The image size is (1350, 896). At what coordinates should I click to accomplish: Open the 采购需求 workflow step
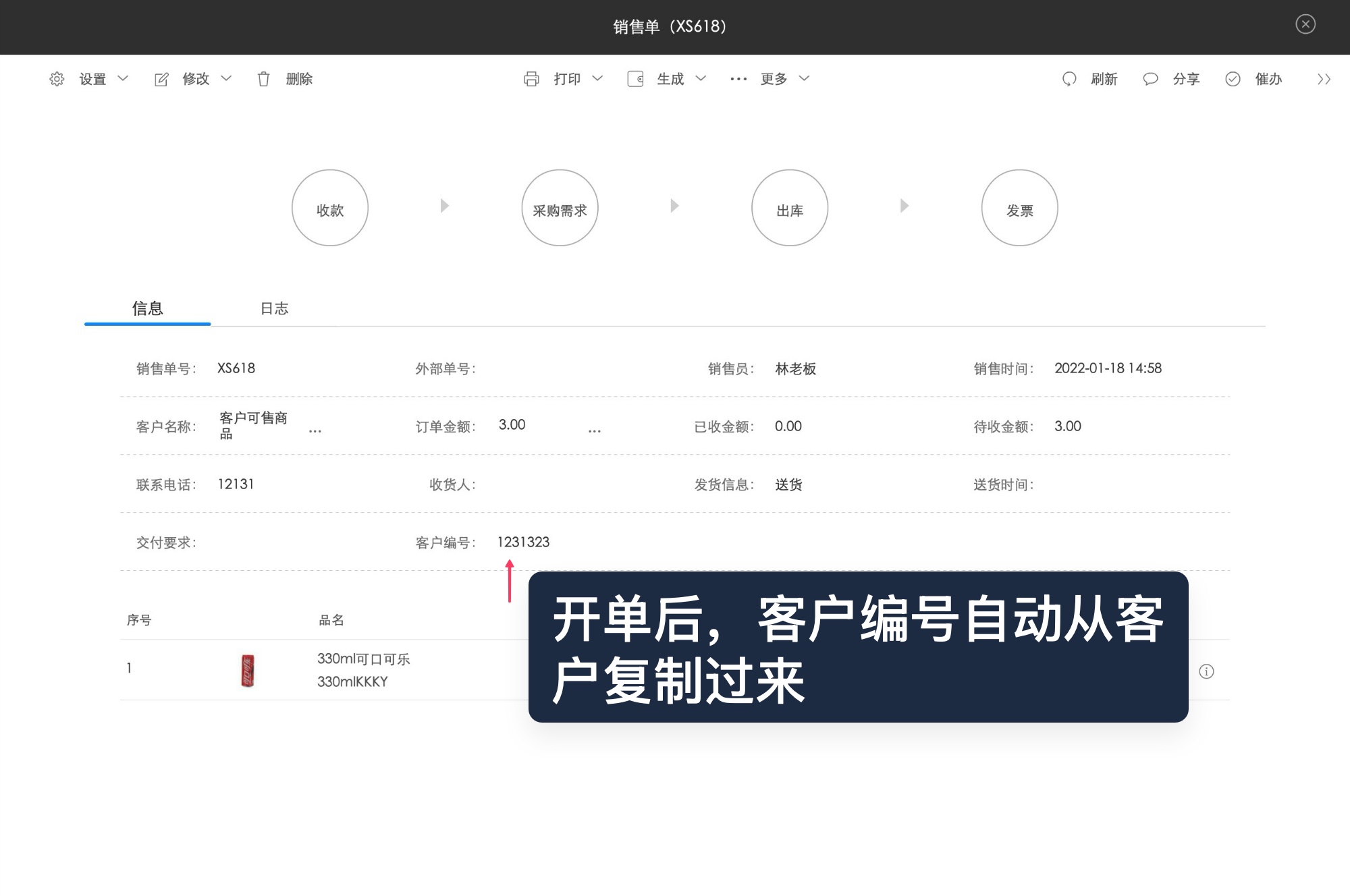560,208
